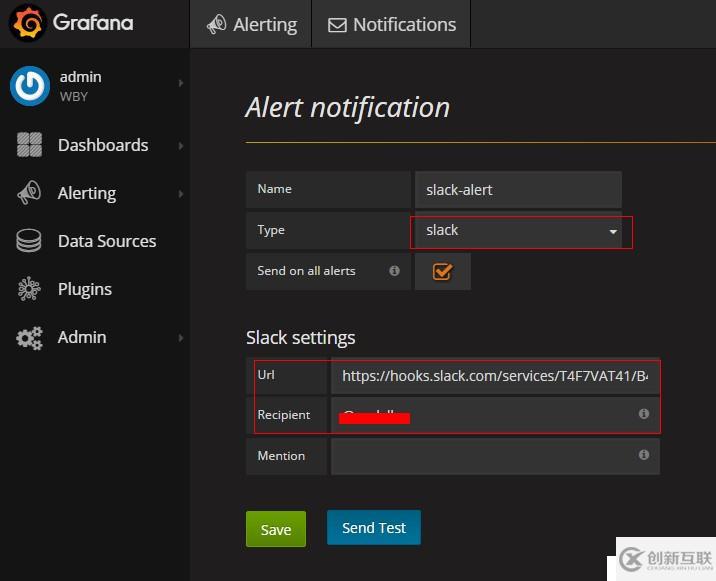Click the Mention field label

pos(281,456)
